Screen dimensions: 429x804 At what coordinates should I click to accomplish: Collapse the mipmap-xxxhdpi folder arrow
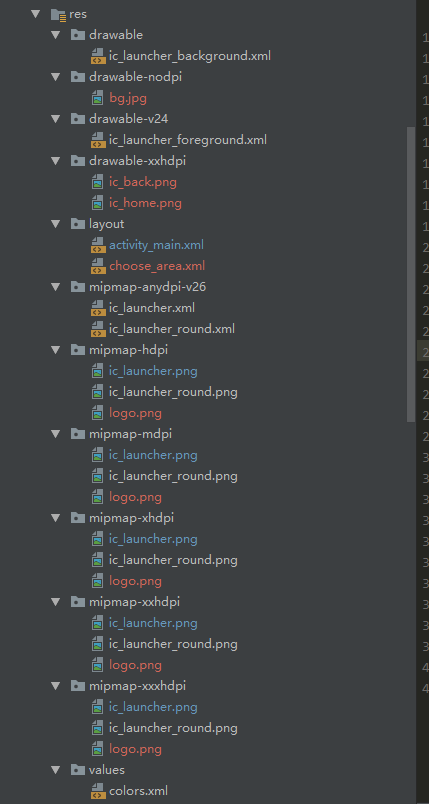pyautogui.click(x=55, y=686)
